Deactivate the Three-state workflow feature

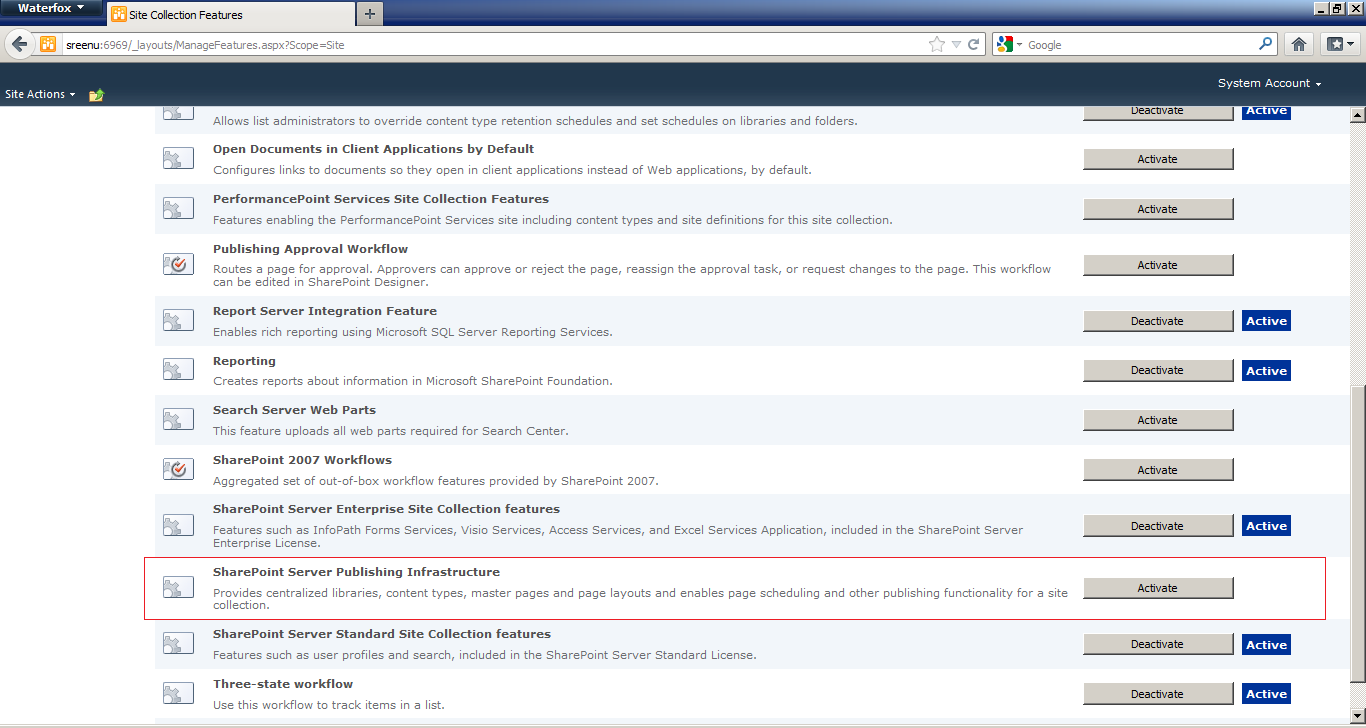point(1158,694)
